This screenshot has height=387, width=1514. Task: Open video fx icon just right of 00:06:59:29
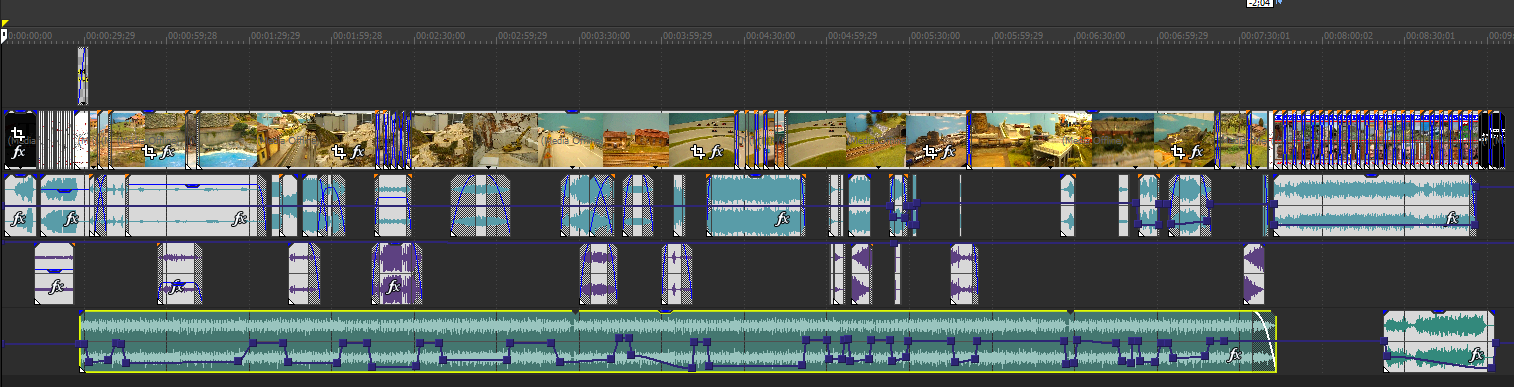pyautogui.click(x=1197, y=153)
